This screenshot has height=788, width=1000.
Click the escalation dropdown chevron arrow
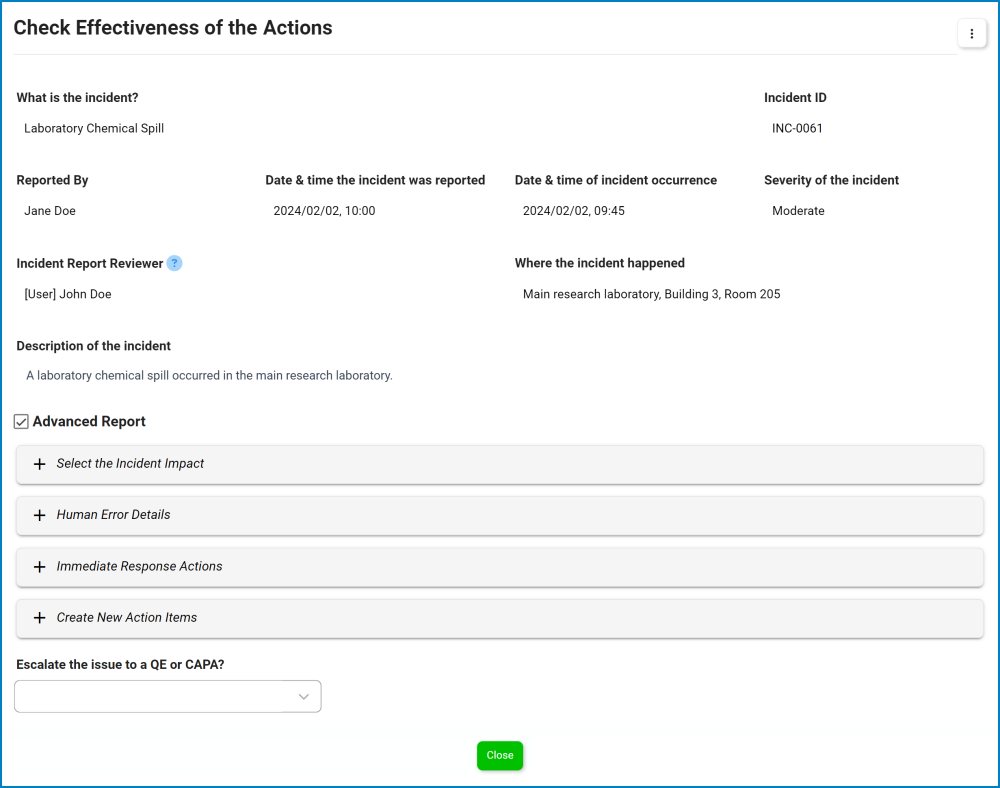pyautogui.click(x=304, y=697)
